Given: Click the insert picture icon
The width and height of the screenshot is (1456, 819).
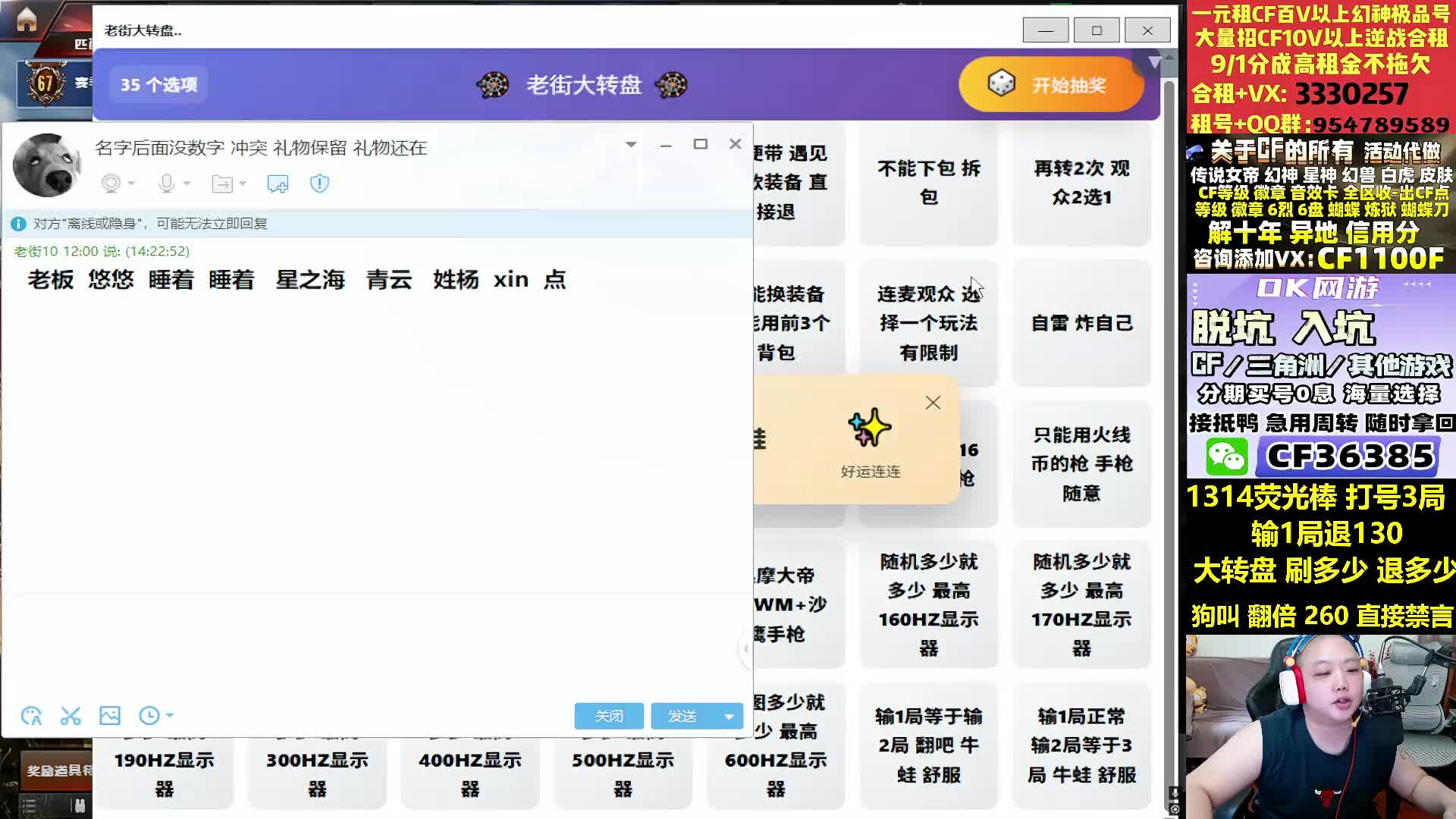Looking at the screenshot, I should pyautogui.click(x=110, y=716).
